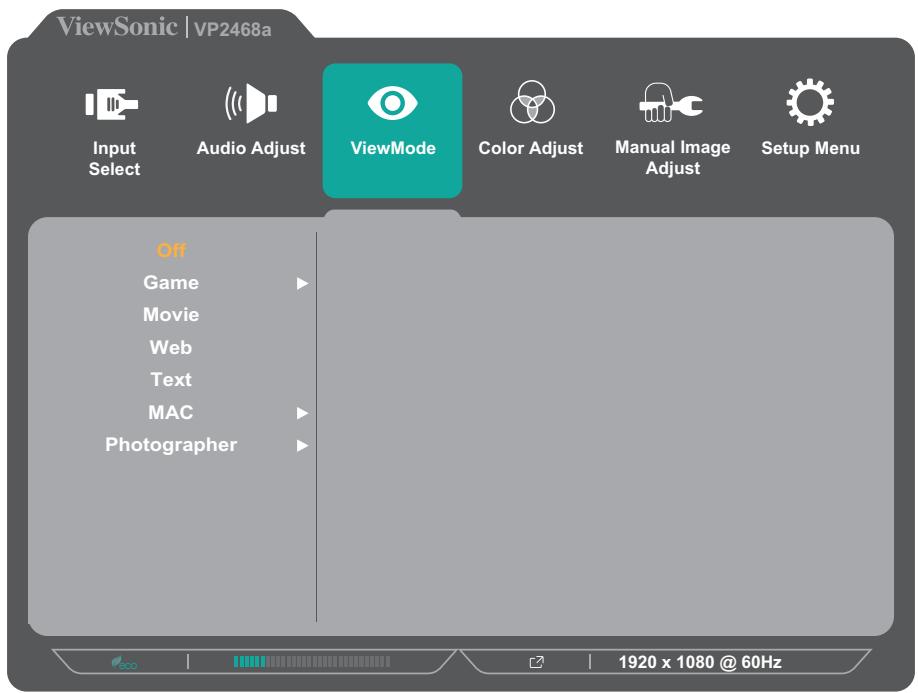Select the ViewMode eye icon
The height and width of the screenshot is (693, 918).
pos(392,103)
